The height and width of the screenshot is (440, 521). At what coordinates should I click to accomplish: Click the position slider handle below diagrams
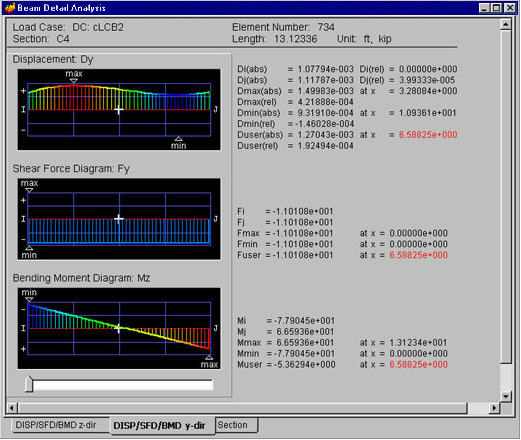(x=29, y=384)
